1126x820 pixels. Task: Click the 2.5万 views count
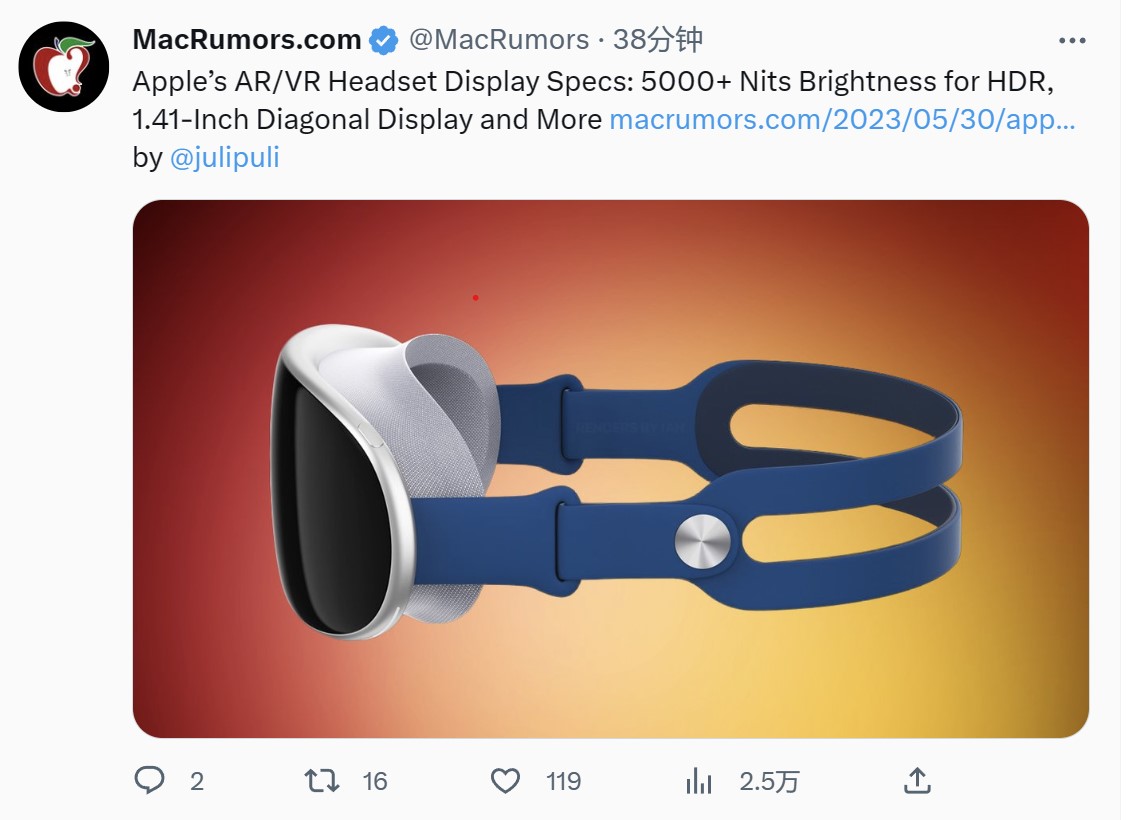pos(769,781)
